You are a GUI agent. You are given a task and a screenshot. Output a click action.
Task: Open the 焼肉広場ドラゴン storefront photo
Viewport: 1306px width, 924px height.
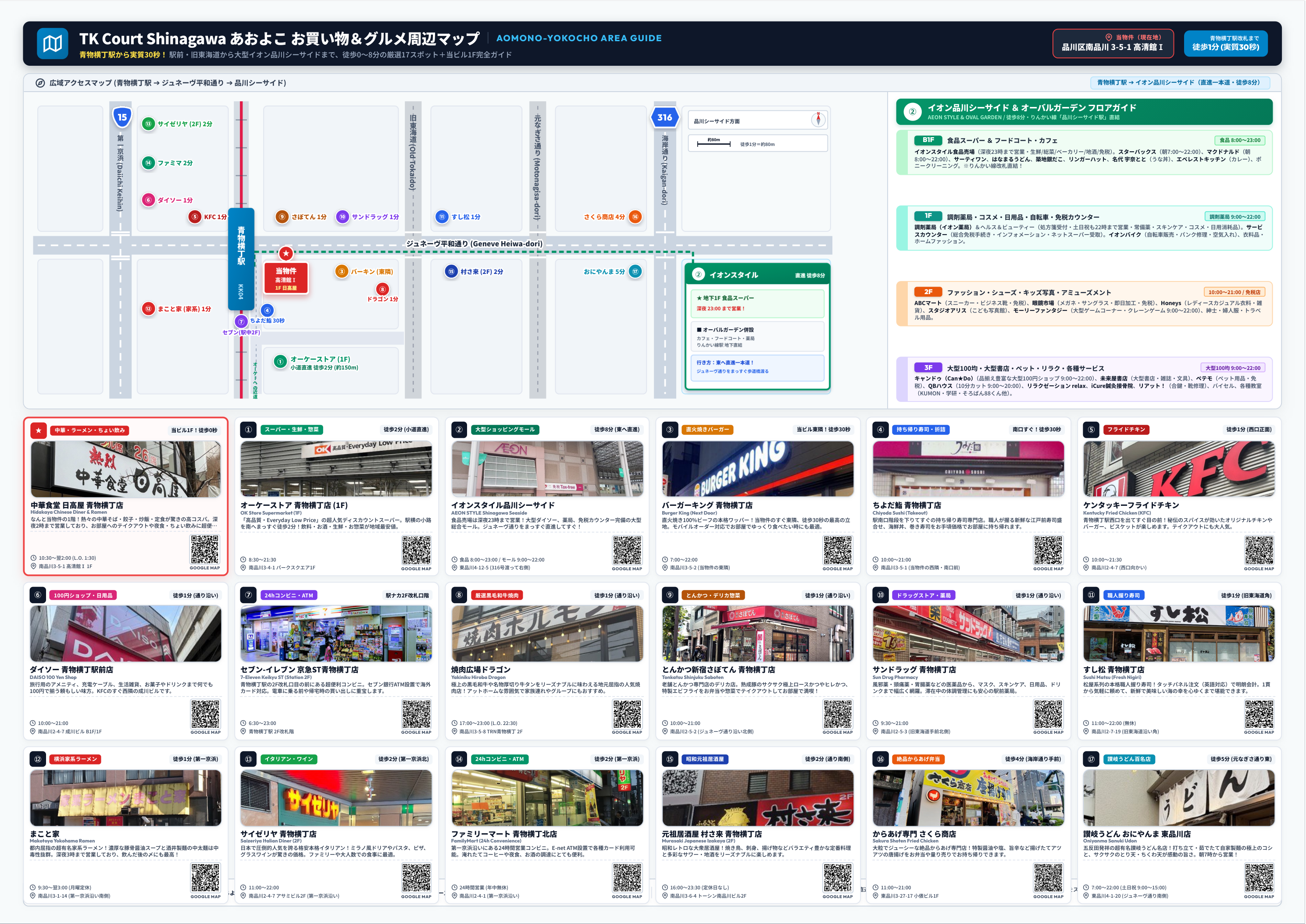click(x=547, y=633)
